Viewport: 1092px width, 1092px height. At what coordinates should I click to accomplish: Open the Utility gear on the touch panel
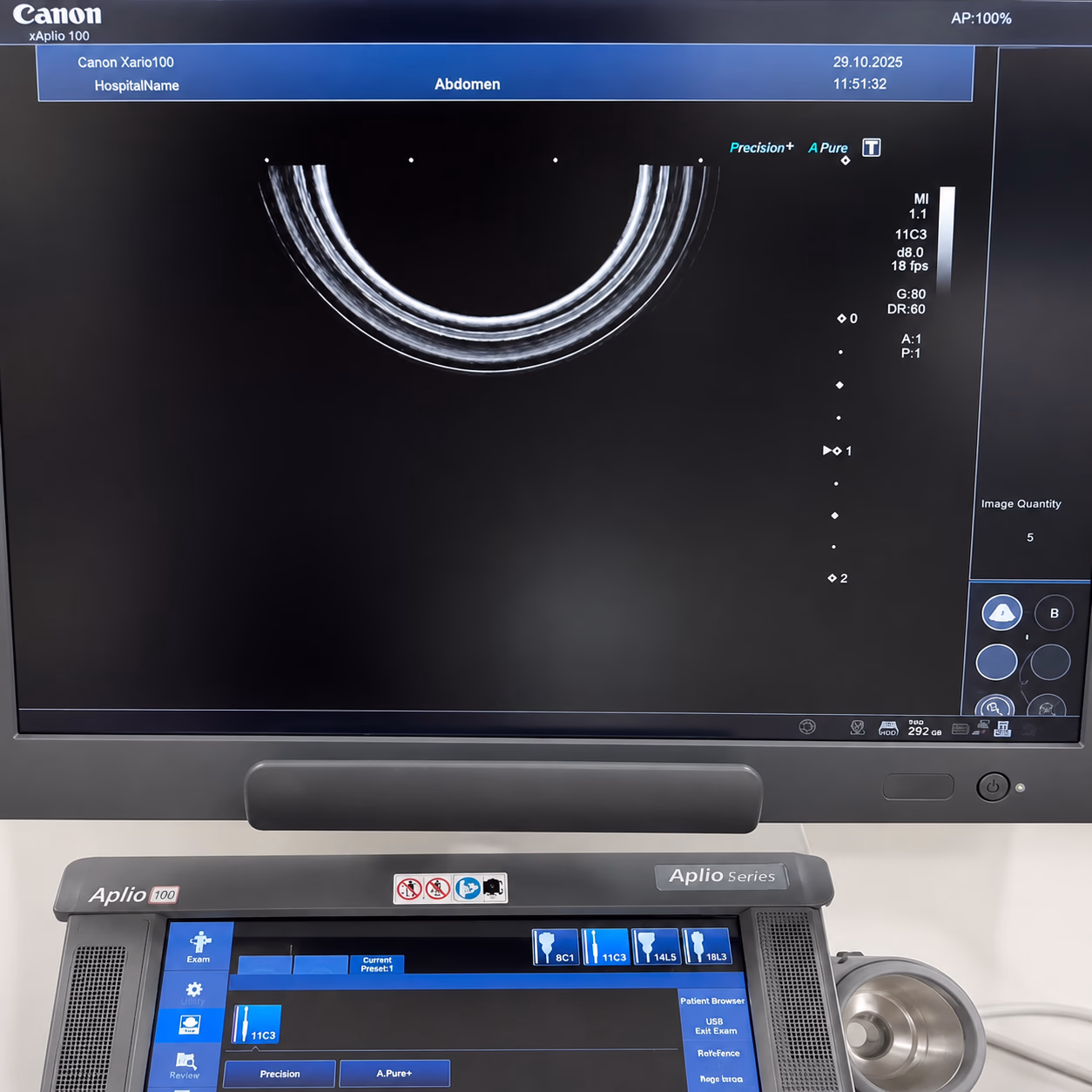coord(193,992)
